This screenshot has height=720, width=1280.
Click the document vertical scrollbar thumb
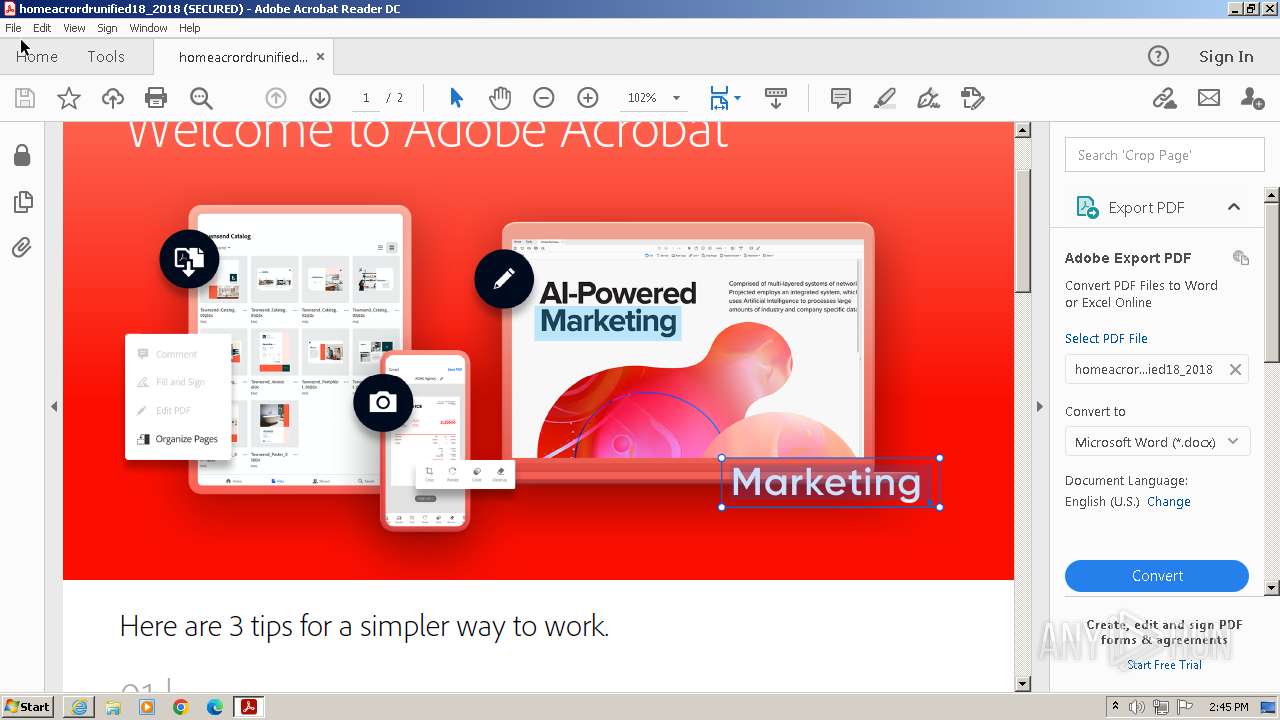(1022, 230)
